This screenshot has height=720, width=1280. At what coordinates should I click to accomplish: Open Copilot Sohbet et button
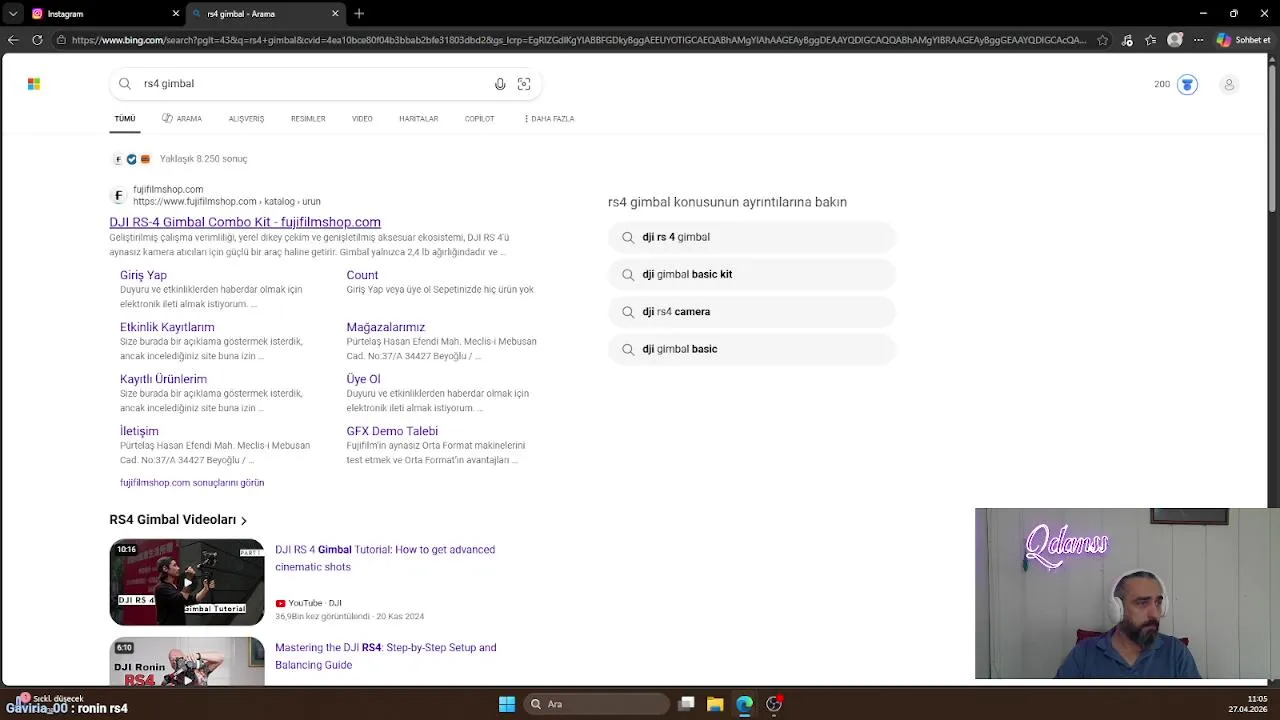pos(1243,40)
